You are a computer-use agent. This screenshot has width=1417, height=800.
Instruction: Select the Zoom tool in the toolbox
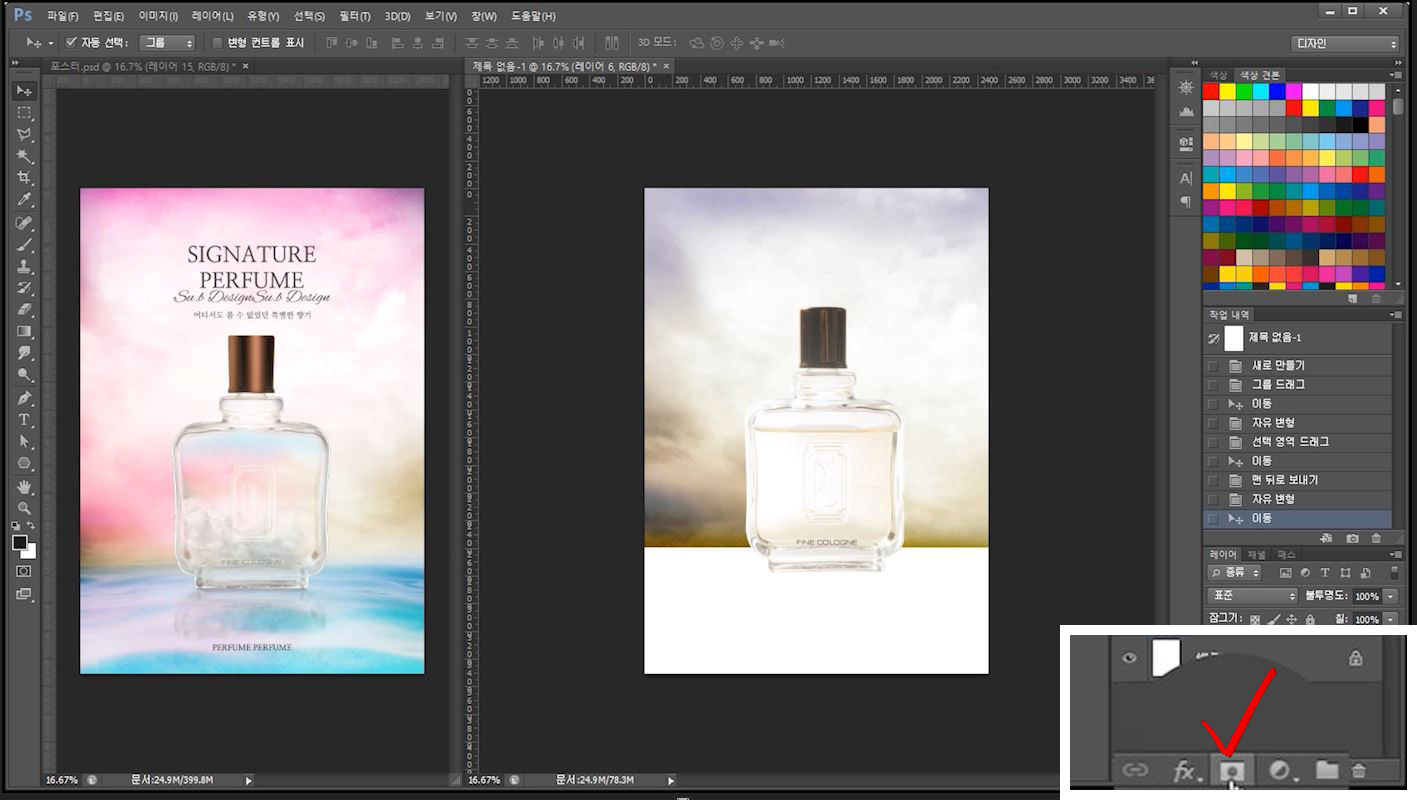click(x=24, y=508)
